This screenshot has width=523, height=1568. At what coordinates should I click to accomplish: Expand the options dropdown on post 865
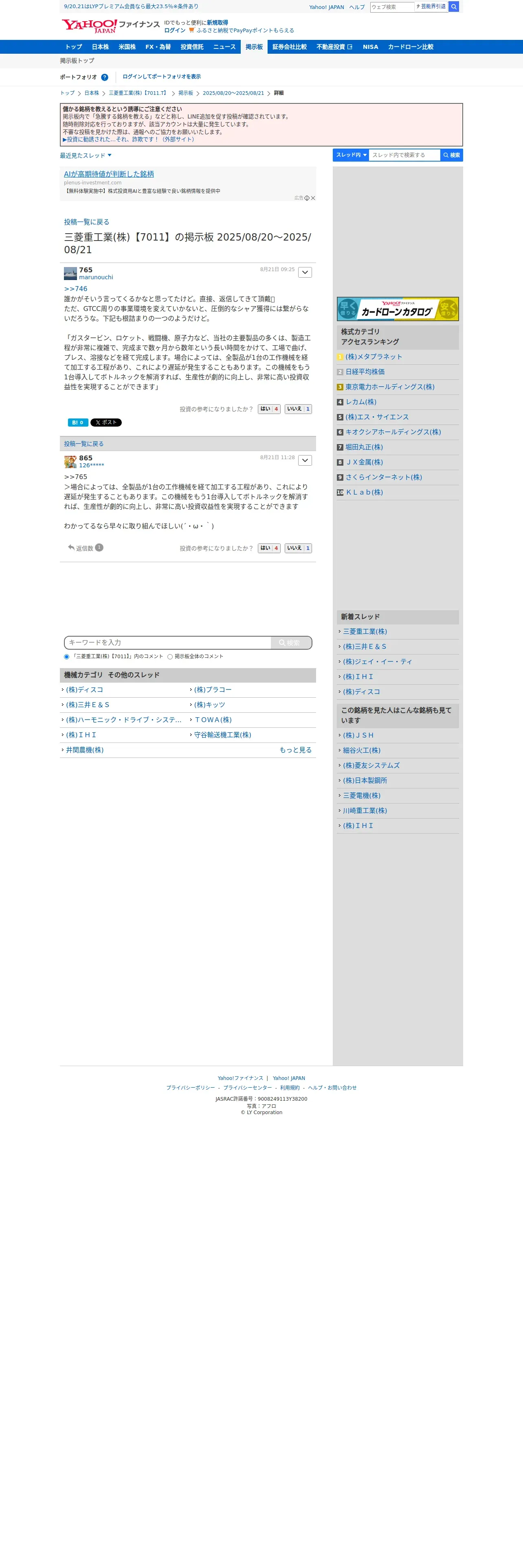tap(305, 460)
